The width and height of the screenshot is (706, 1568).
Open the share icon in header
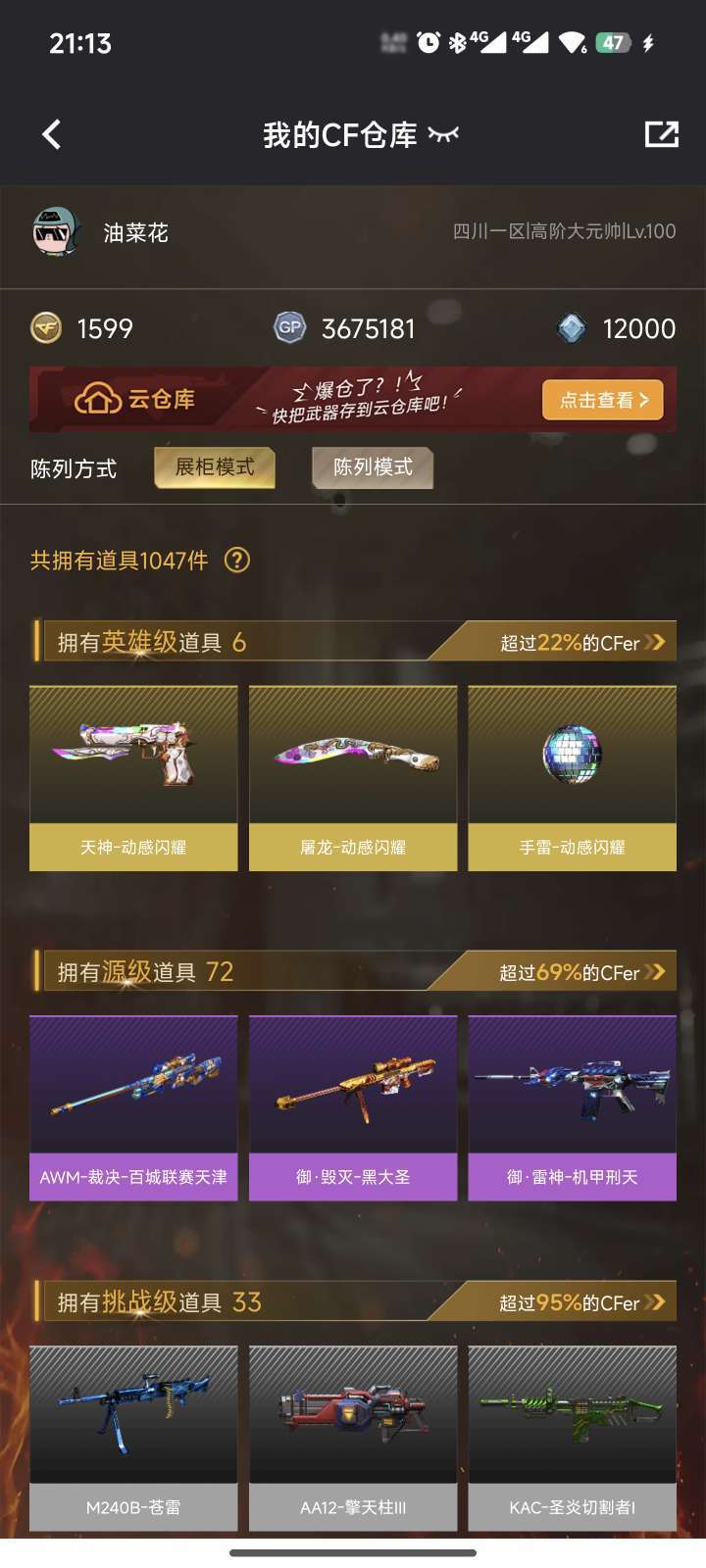pos(661,134)
